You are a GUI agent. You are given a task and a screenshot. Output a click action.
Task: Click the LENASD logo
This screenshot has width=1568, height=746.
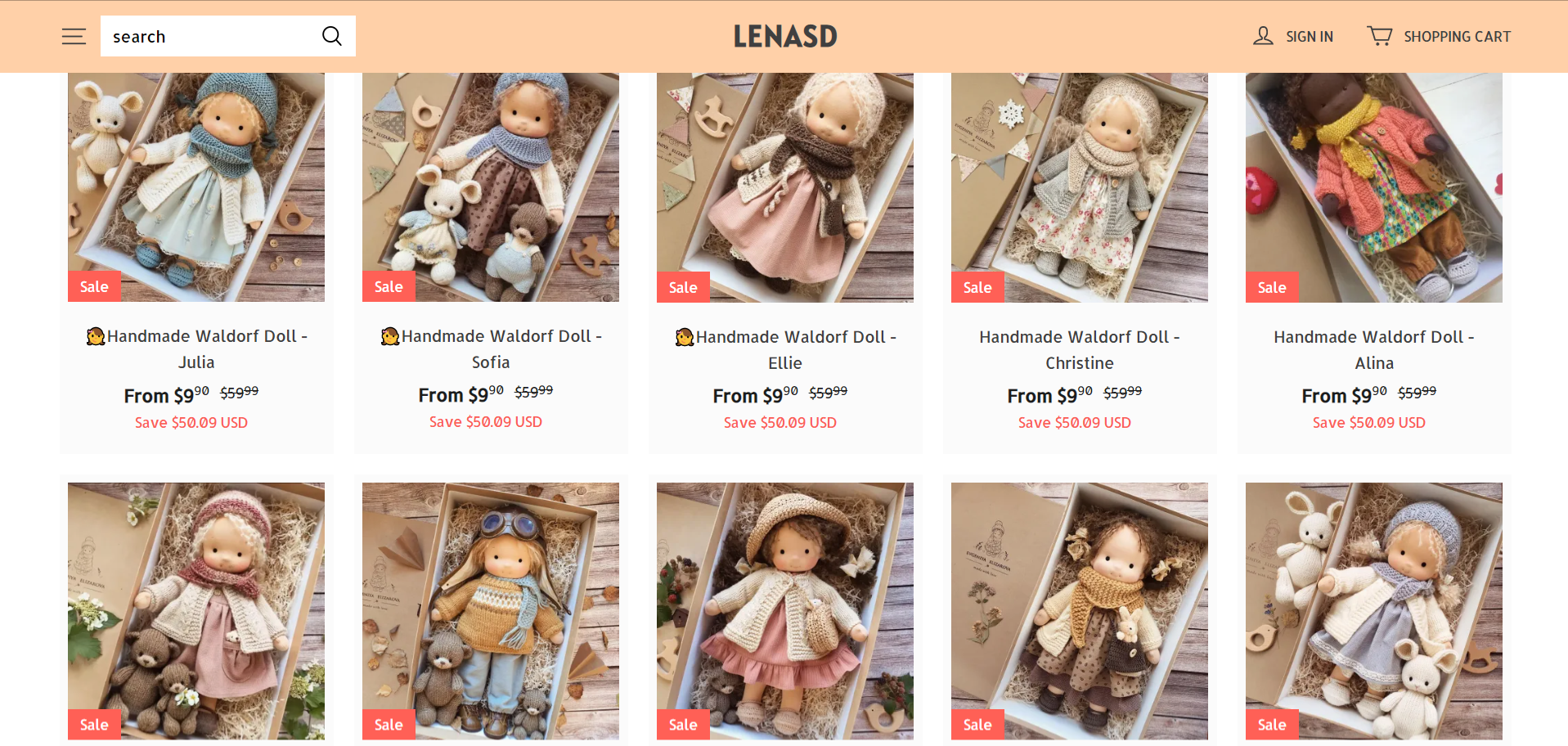coord(785,36)
